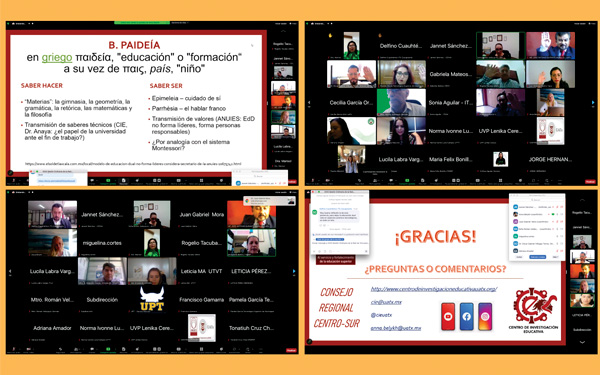Open the Instagram phone icon on Gracias slide
This screenshot has height=375, width=600.
(485, 316)
